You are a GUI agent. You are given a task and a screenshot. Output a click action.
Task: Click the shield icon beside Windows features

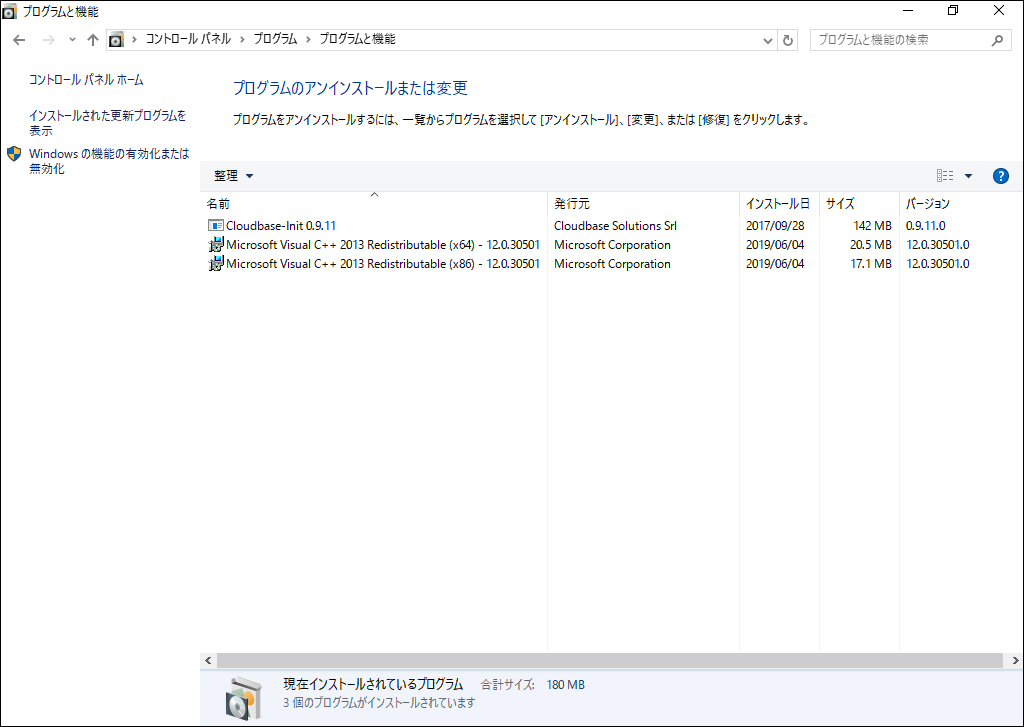(x=14, y=153)
